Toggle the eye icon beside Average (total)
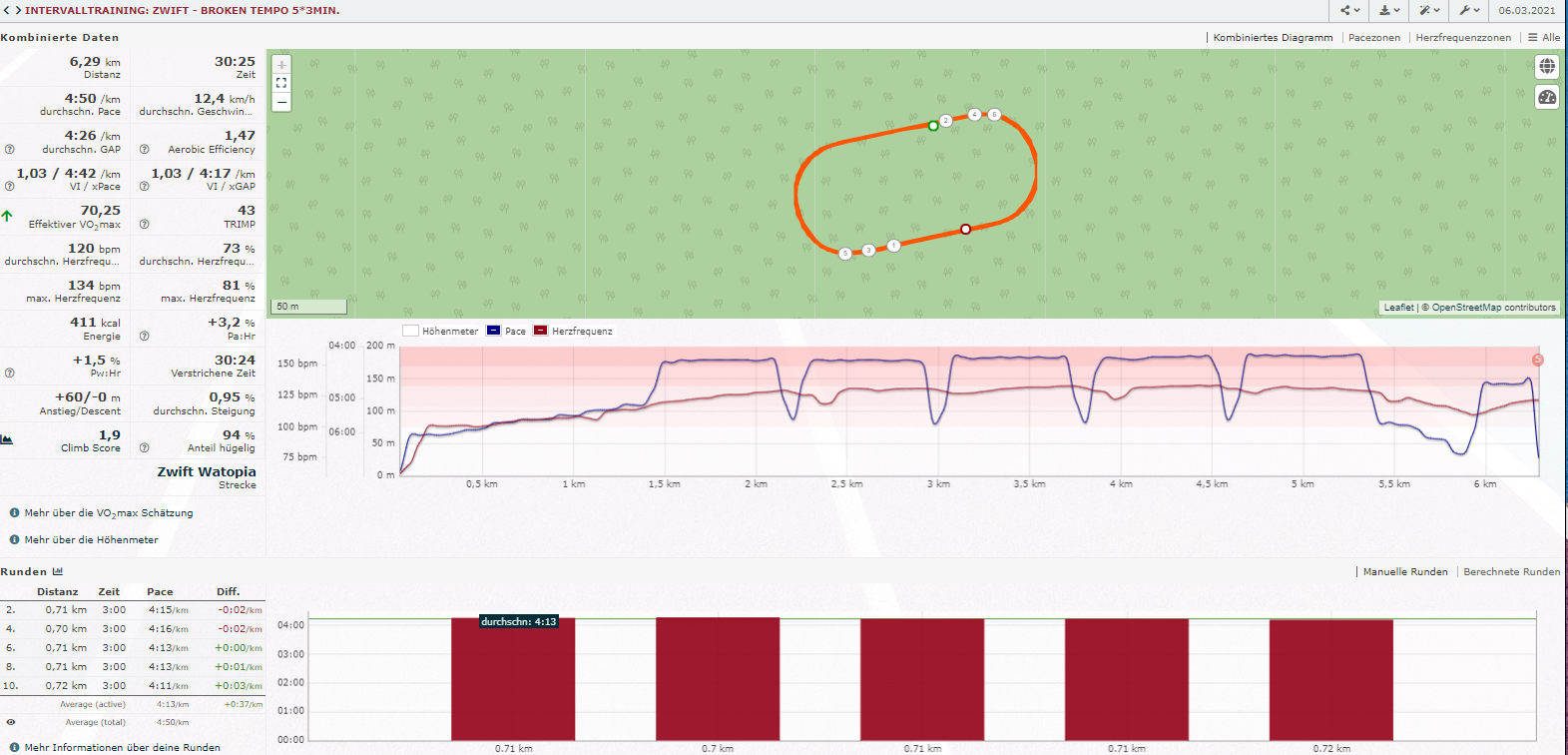This screenshot has width=1568, height=755. pos(11,722)
